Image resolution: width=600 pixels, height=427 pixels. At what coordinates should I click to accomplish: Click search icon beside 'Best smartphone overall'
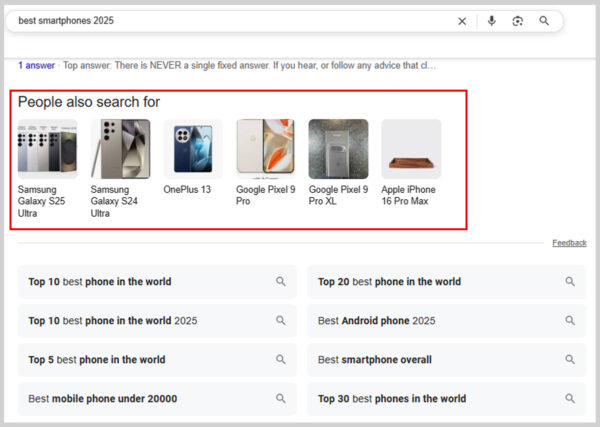coord(570,360)
